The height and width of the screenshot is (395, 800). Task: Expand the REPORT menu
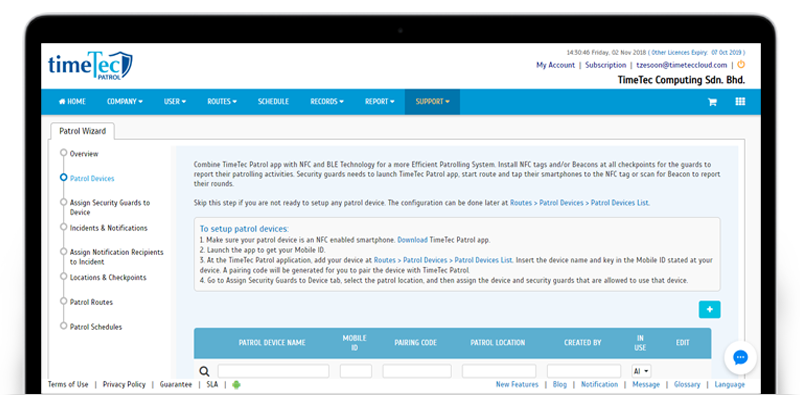pyautogui.click(x=380, y=102)
